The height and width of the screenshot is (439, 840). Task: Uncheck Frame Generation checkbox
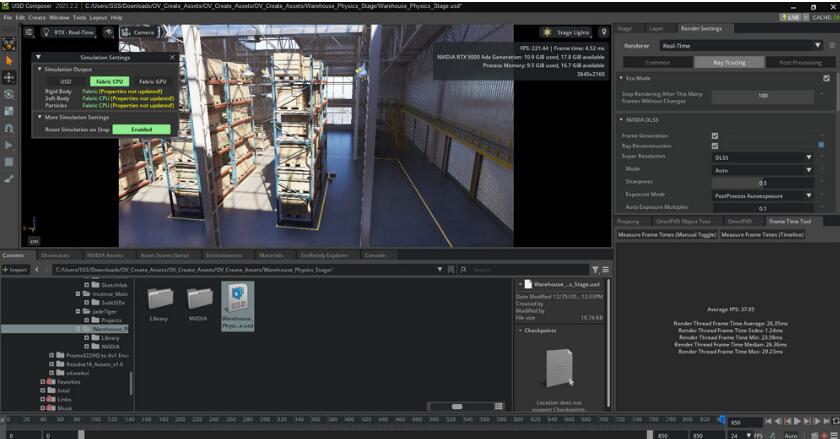point(714,135)
